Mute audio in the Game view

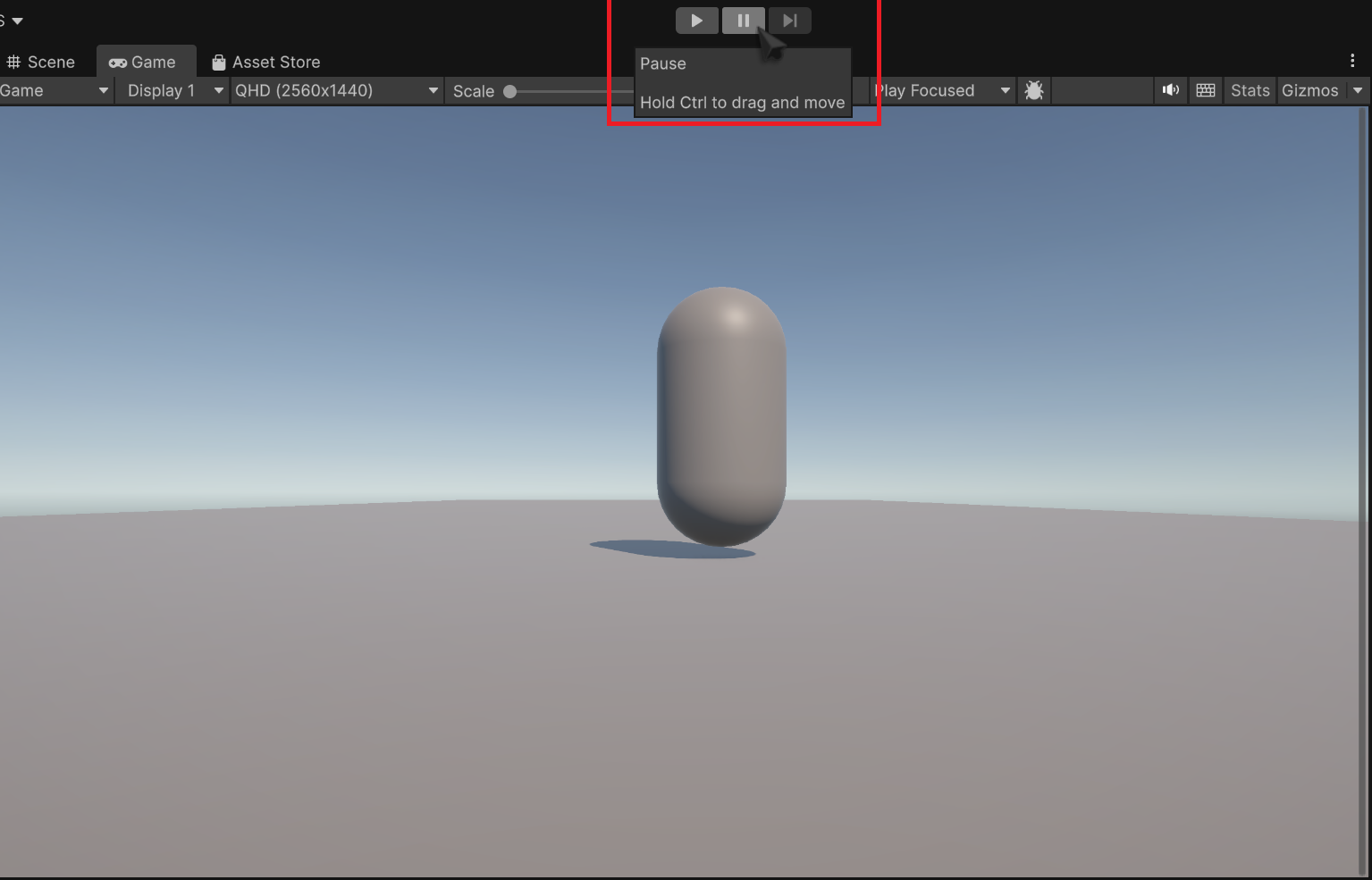1170,89
